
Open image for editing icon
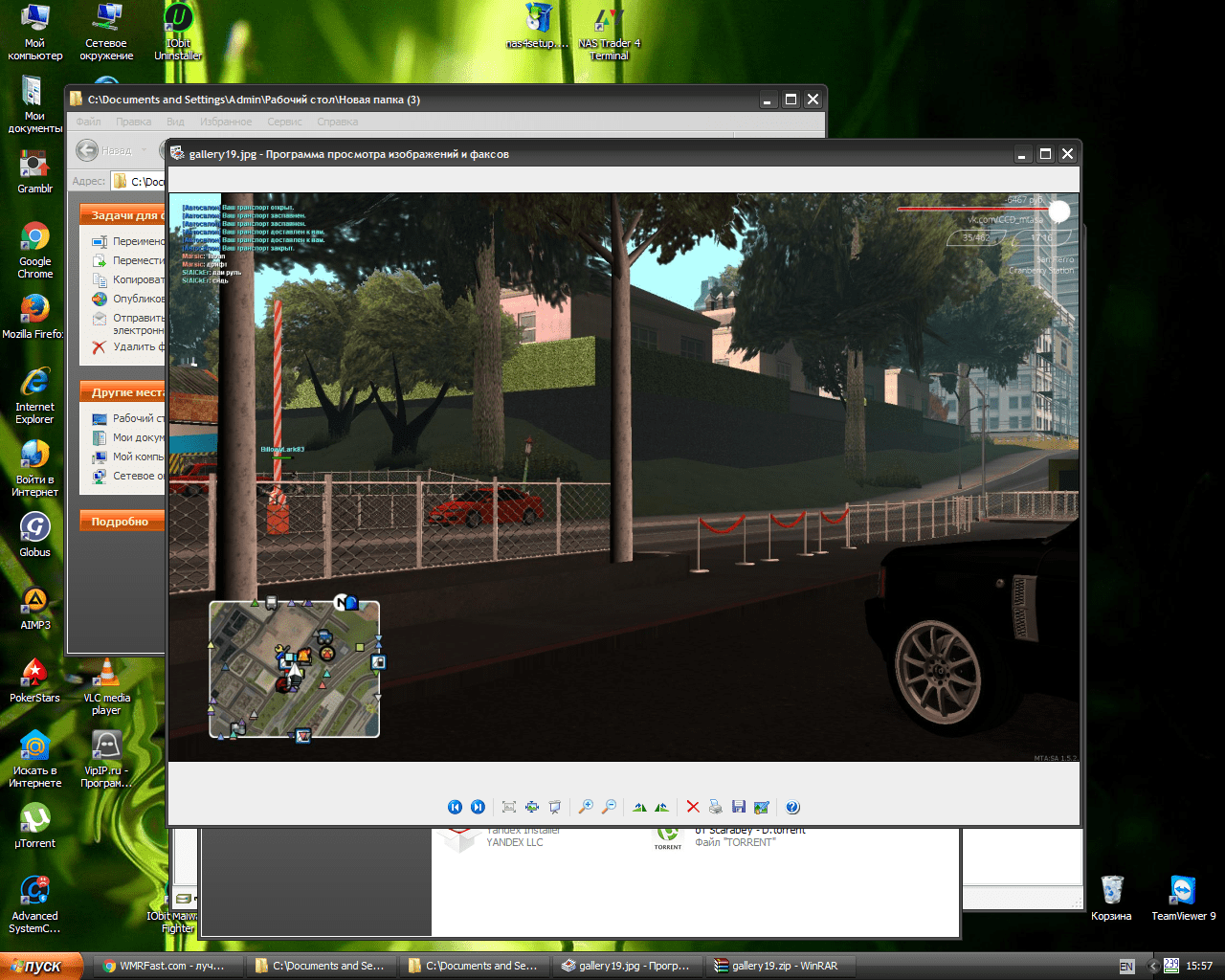[x=762, y=807]
